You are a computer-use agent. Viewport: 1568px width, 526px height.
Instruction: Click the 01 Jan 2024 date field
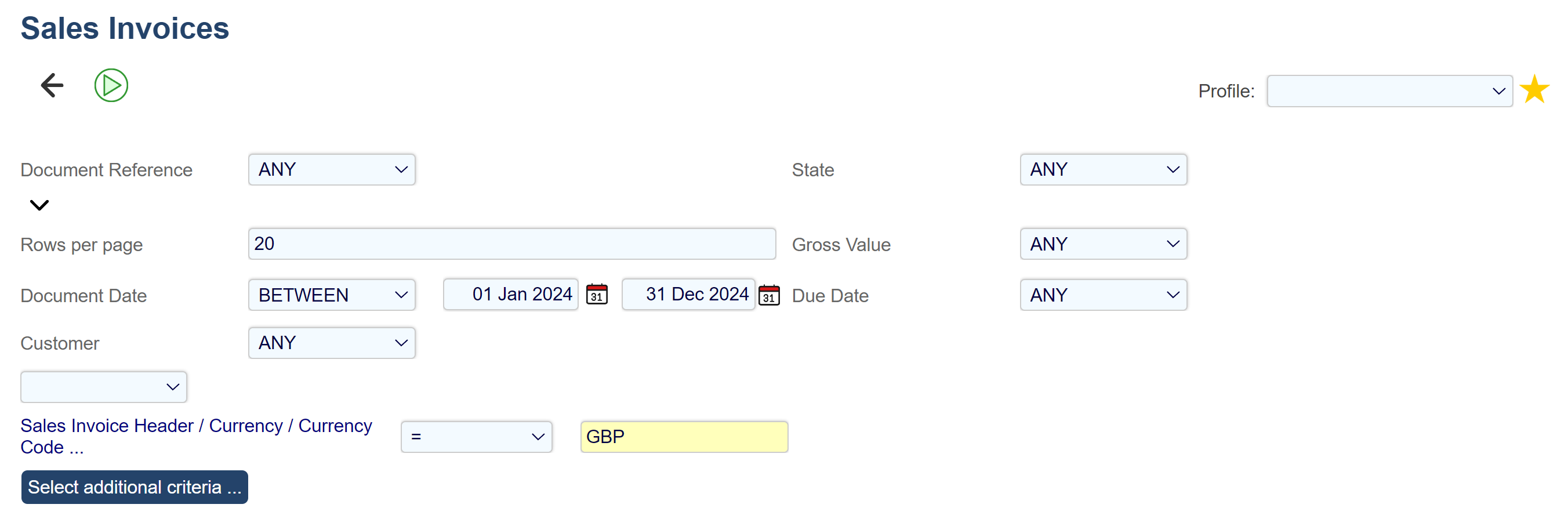tap(511, 295)
